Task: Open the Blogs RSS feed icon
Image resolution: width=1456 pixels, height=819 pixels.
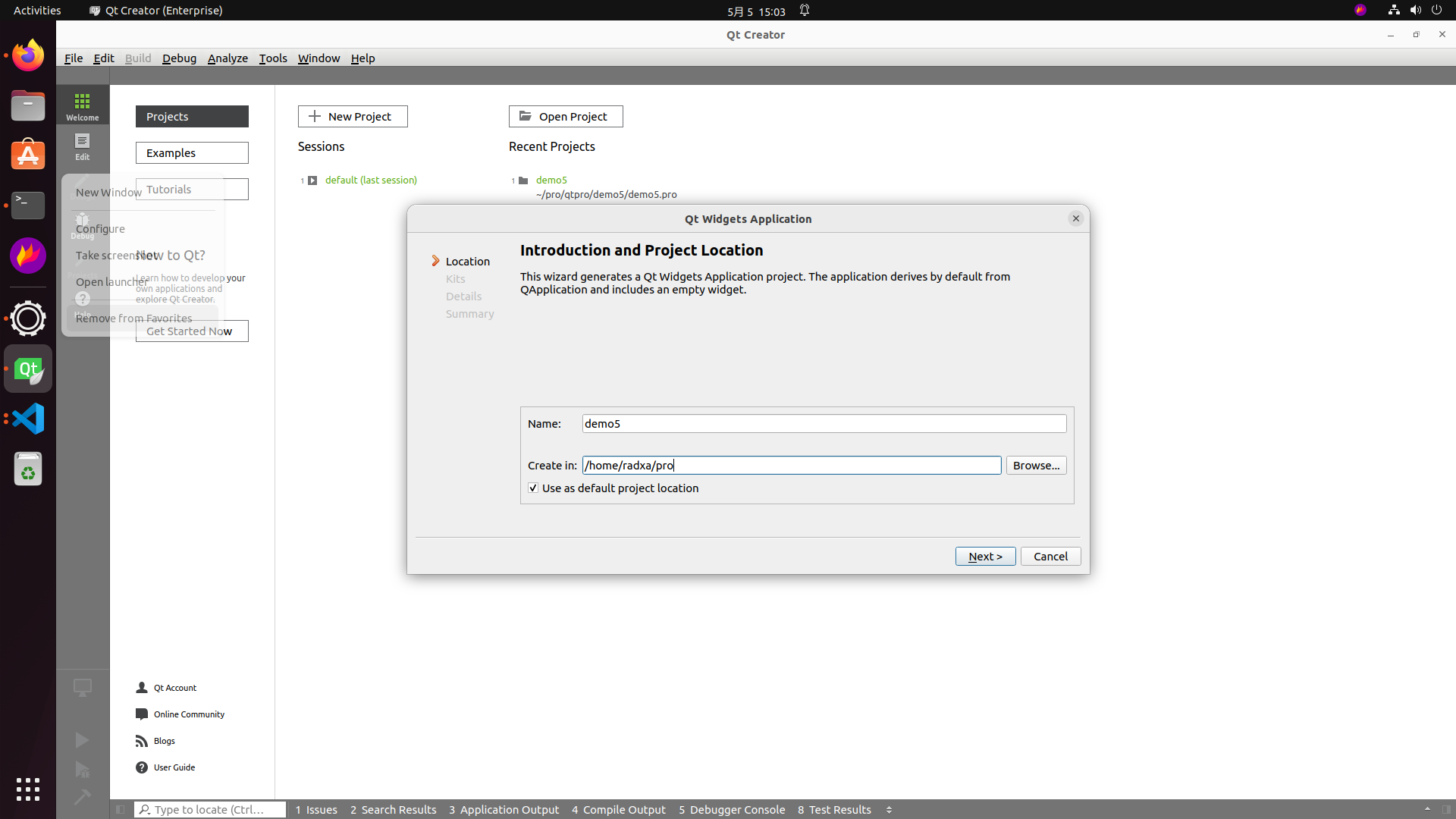Action: (x=142, y=741)
